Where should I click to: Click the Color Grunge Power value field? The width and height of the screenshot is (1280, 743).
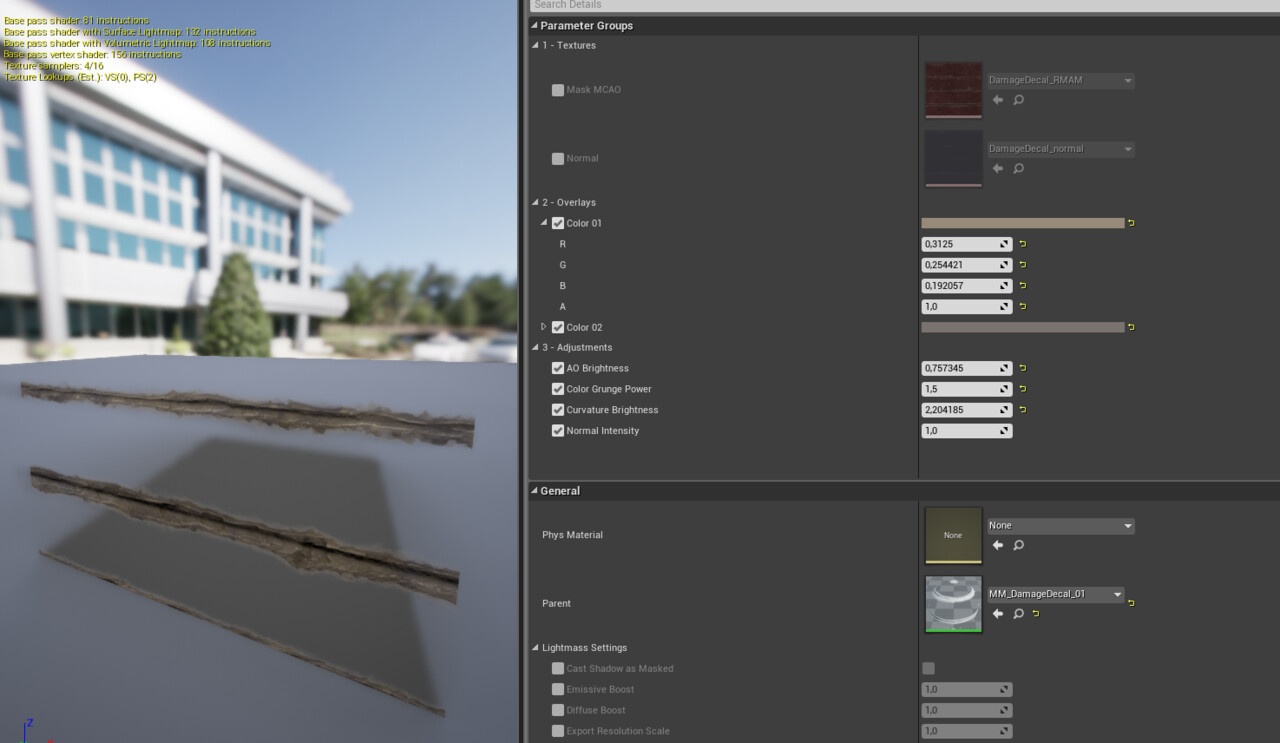point(967,389)
